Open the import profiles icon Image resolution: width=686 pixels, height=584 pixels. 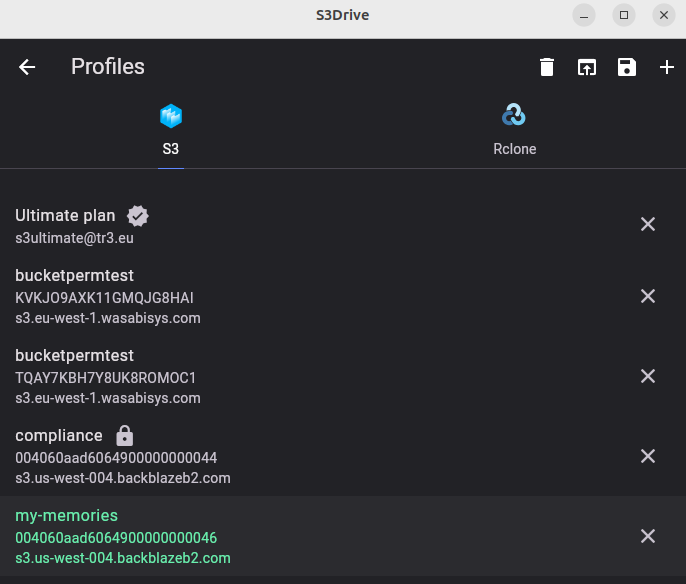coord(587,67)
